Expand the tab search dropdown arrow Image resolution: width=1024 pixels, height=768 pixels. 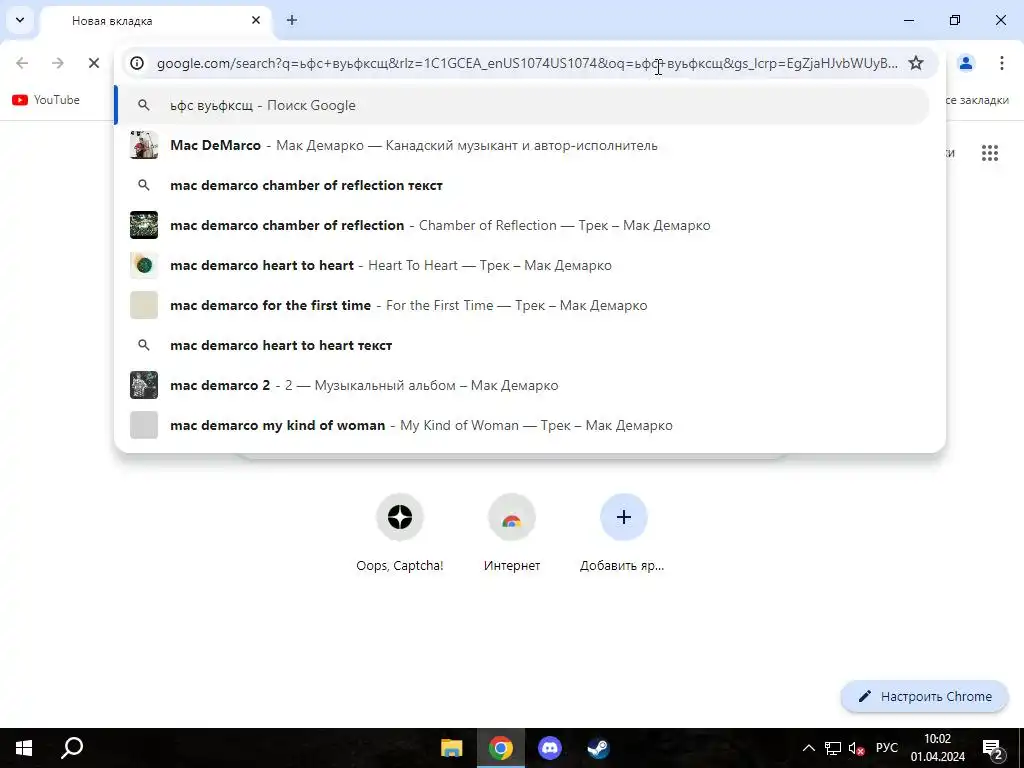(20, 20)
